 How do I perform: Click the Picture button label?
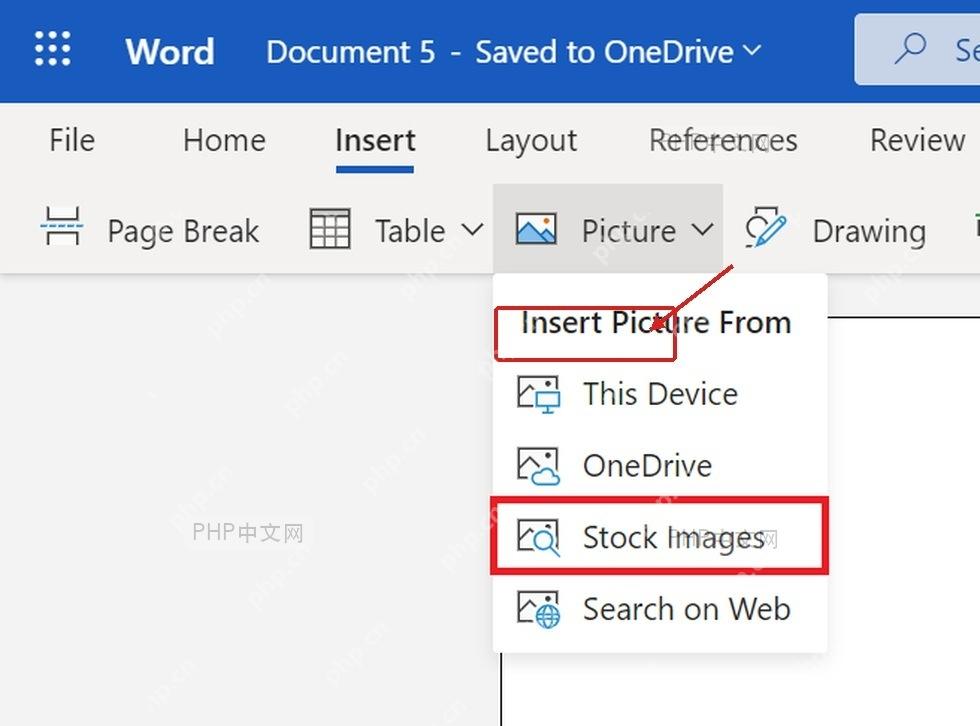pos(629,231)
